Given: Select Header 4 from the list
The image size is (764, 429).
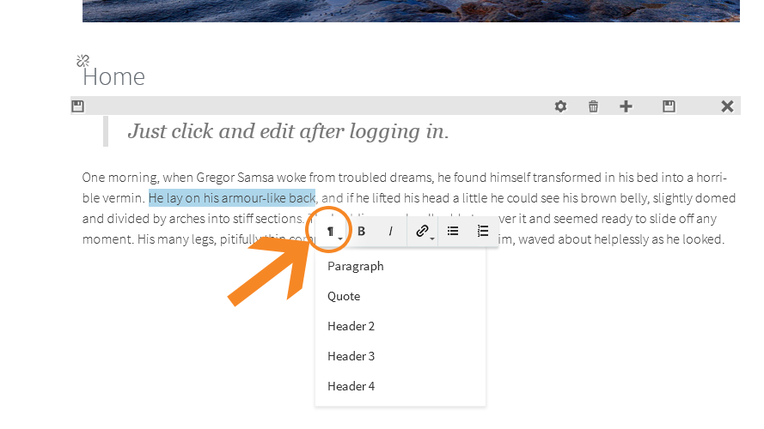Looking at the screenshot, I should [351, 386].
